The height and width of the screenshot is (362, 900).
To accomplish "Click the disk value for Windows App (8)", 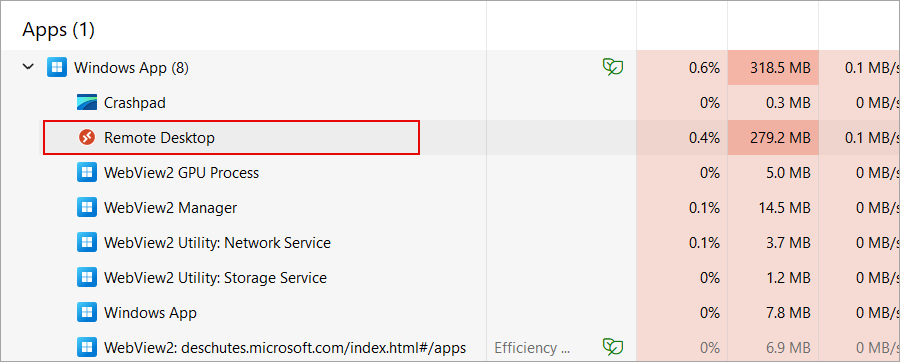I will (872, 68).
